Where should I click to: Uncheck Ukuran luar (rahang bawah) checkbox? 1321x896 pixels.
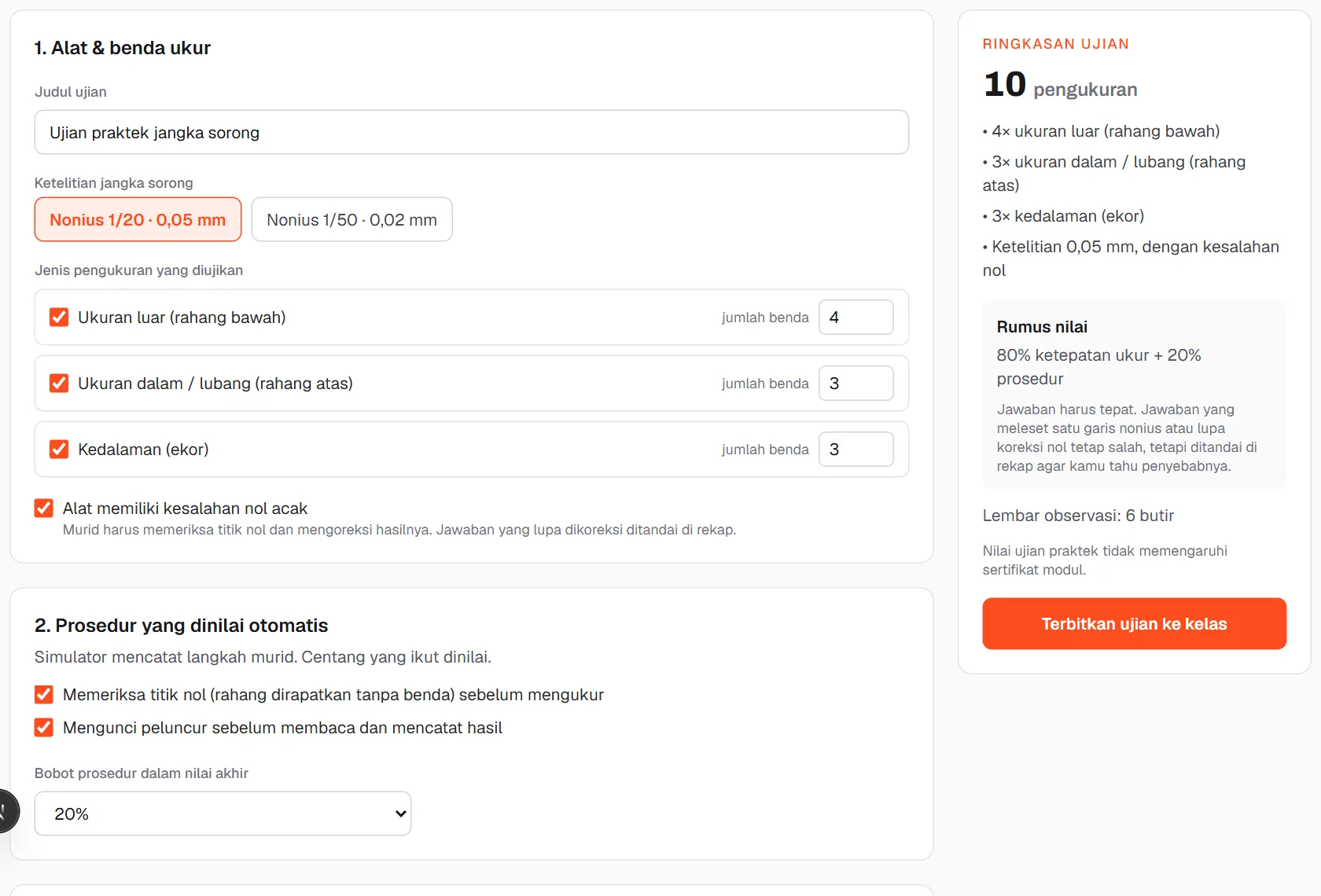click(x=59, y=317)
